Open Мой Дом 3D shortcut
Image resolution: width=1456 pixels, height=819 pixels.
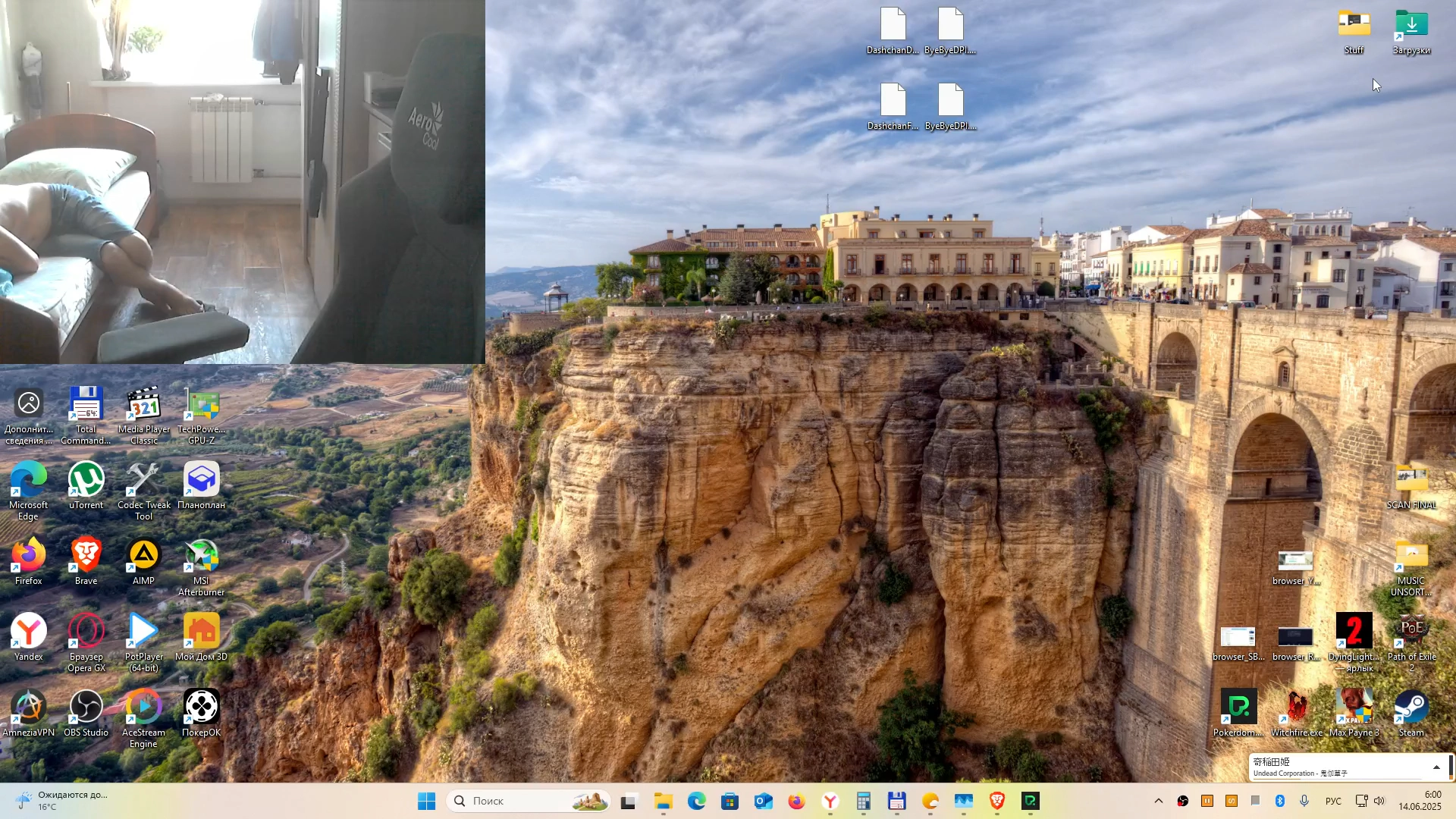201,637
